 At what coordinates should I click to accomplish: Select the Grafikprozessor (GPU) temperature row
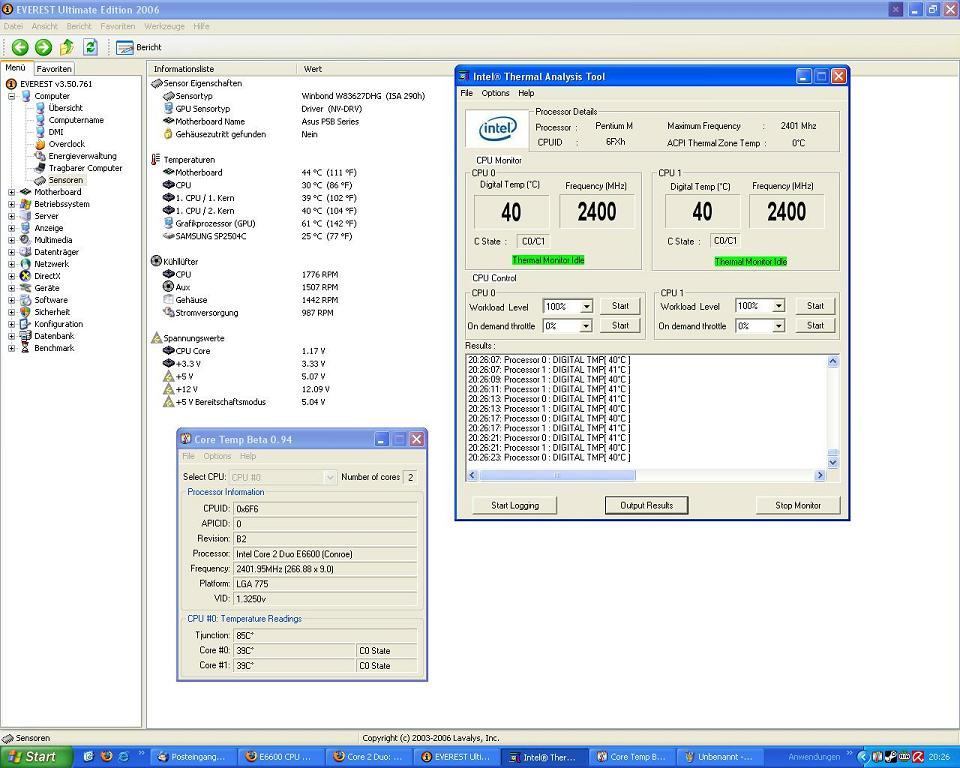(260, 224)
